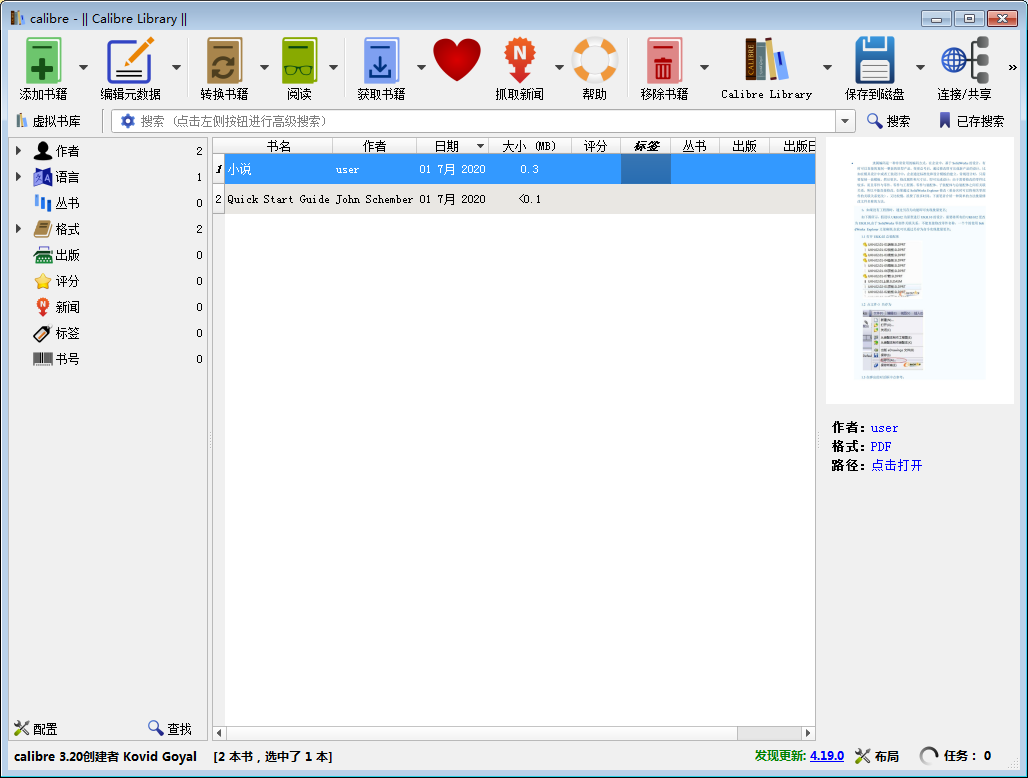The width and height of the screenshot is (1028, 778).
Task: Open Fetch news dropdown arrow
Action: click(x=559, y=67)
